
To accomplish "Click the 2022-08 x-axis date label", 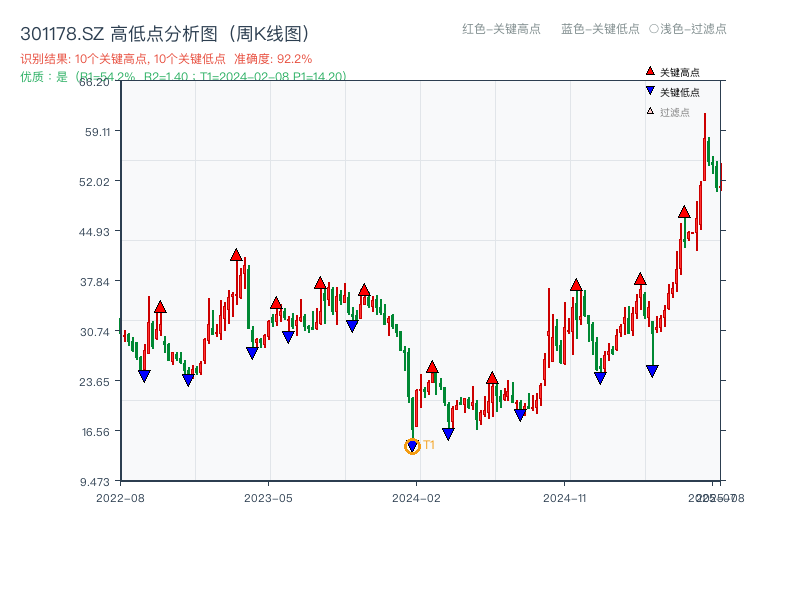I will click(120, 498).
